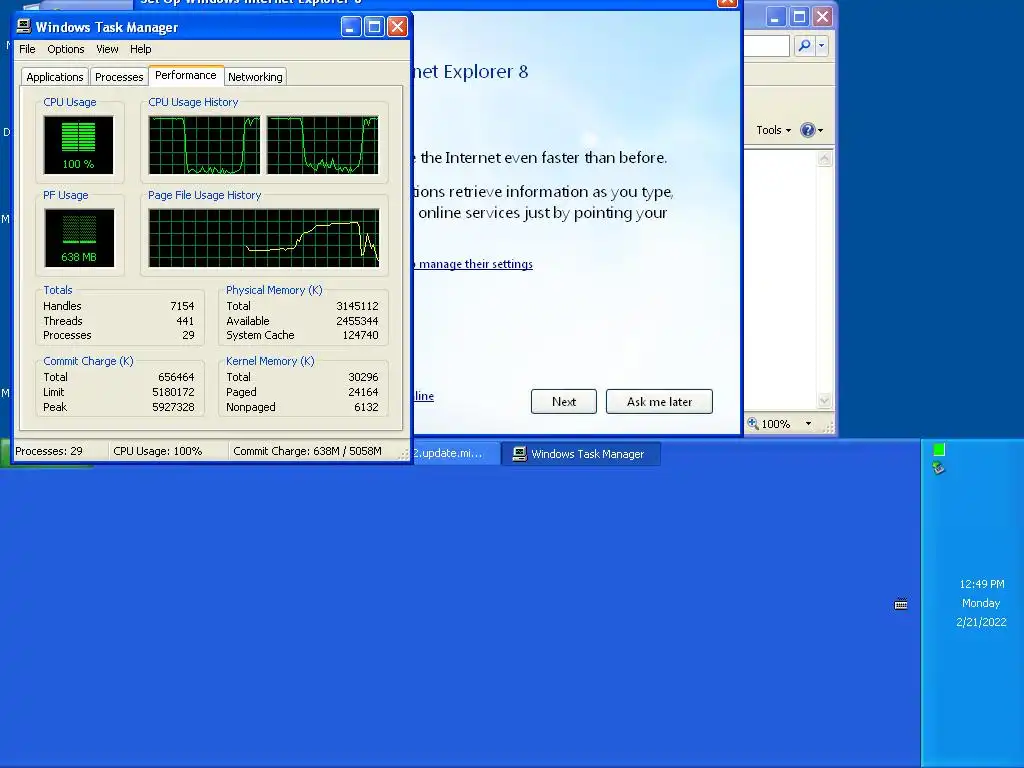Click Kernel Memory Total value 30296
Screen dimensions: 1024x768
(363, 377)
